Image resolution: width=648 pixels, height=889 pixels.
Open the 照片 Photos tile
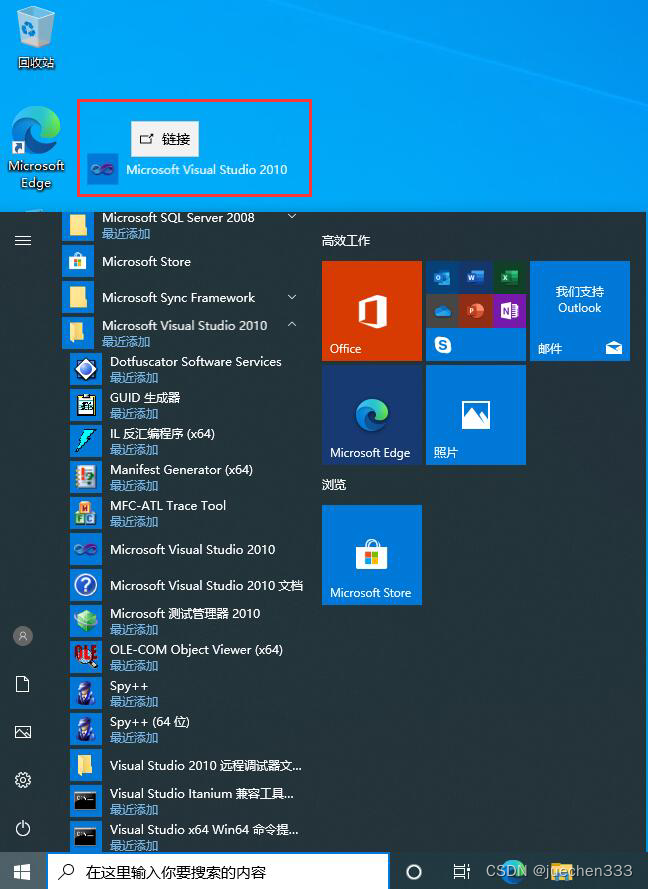click(x=476, y=415)
